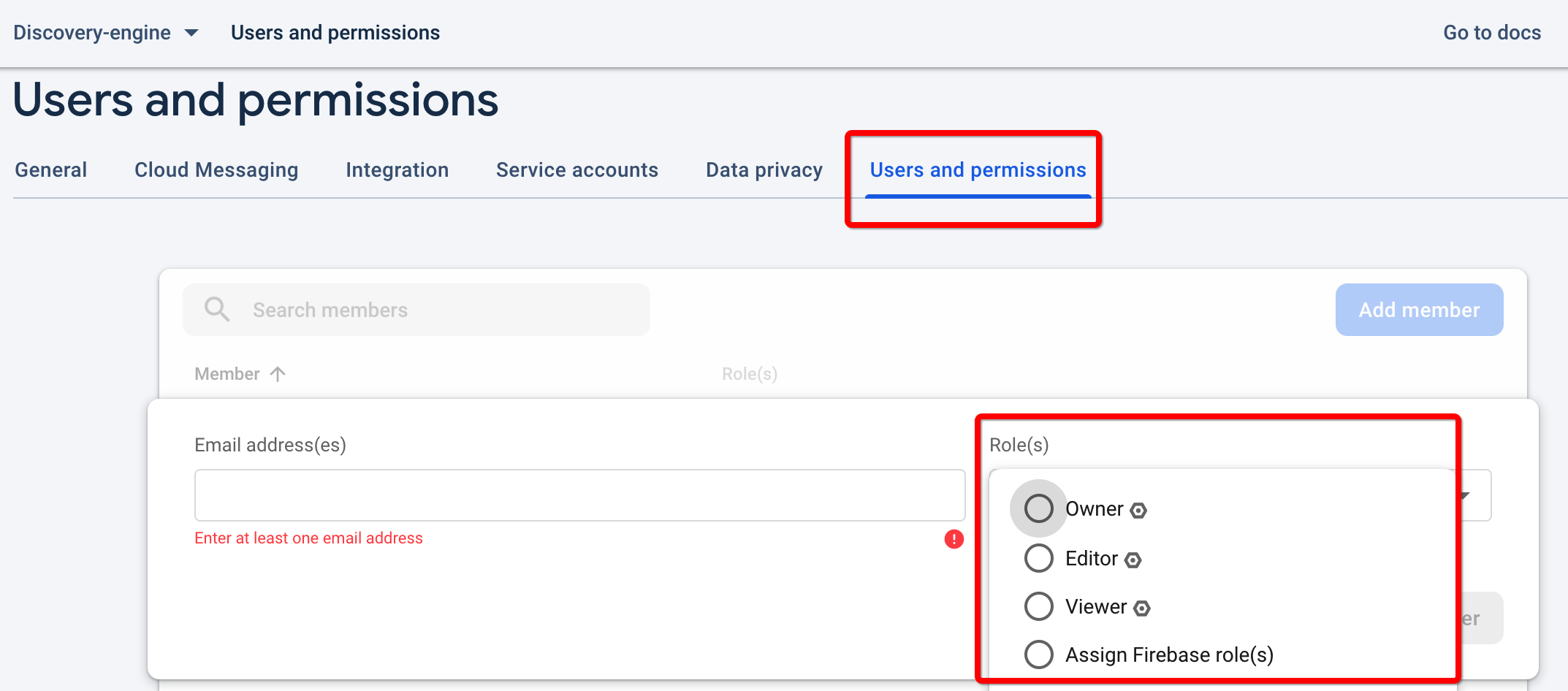Click the hexagon icon next to Owner
Viewport: 1568px width, 691px height.
click(1138, 511)
